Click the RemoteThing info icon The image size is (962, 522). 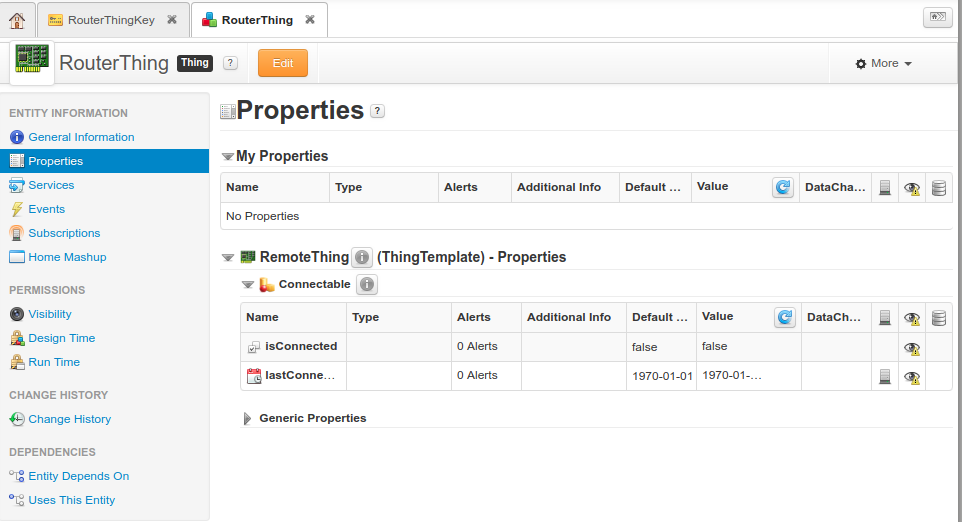click(362, 257)
